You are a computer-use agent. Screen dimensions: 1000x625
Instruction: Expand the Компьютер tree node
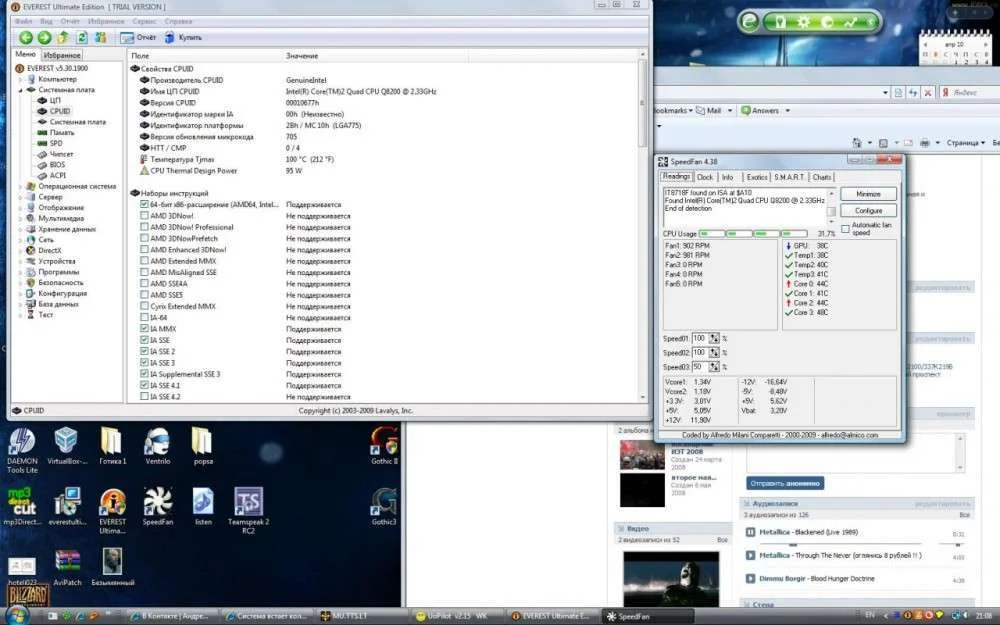[20, 78]
